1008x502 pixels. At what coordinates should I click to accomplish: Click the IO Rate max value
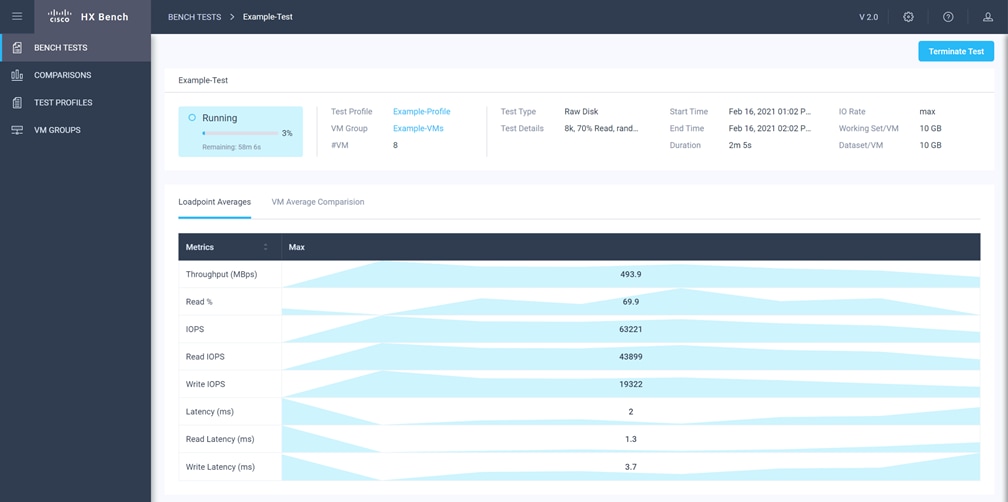927,112
